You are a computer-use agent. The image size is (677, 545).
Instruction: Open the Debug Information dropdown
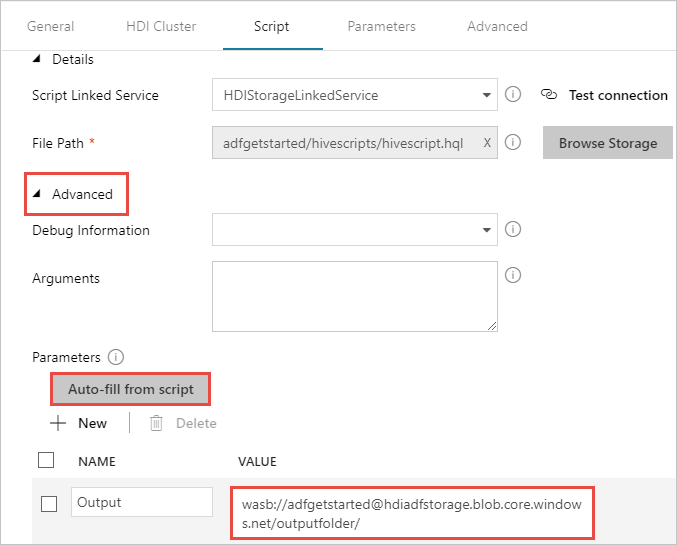(487, 230)
